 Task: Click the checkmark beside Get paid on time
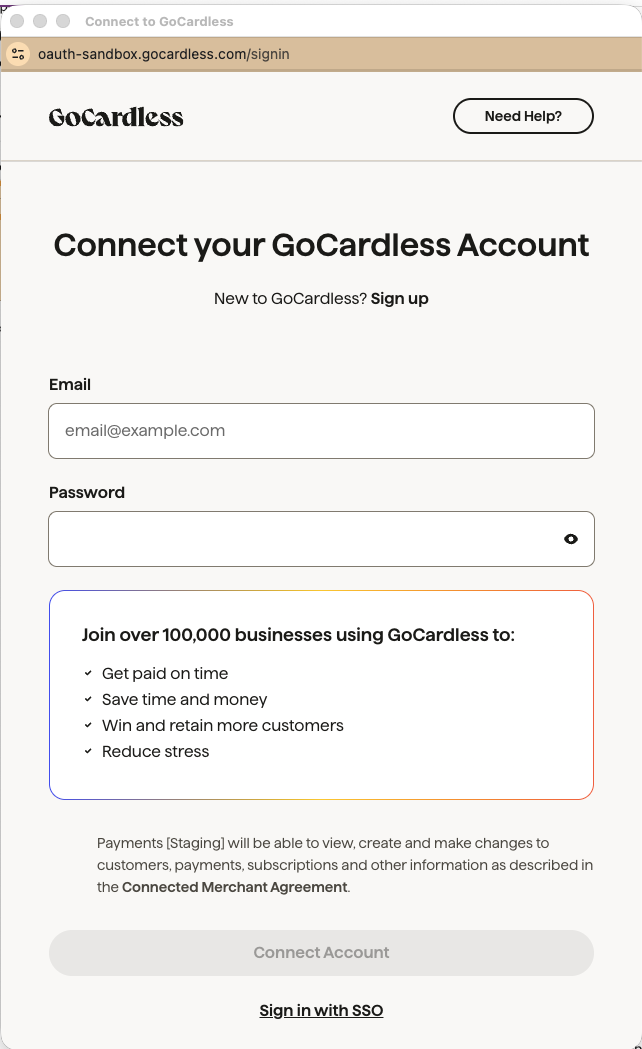point(88,674)
